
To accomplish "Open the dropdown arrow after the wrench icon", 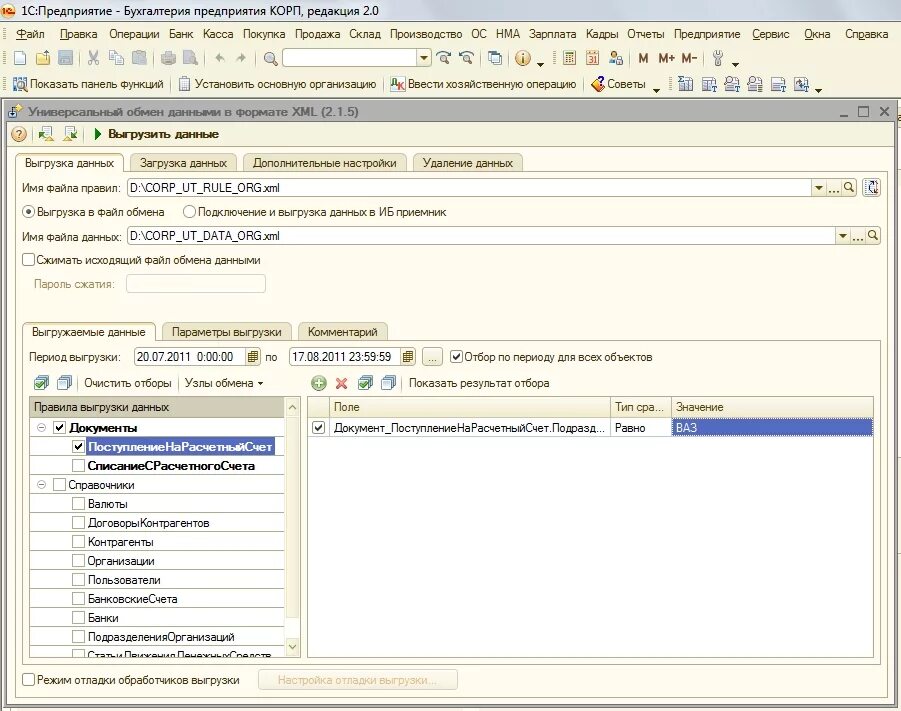I will 736,63.
